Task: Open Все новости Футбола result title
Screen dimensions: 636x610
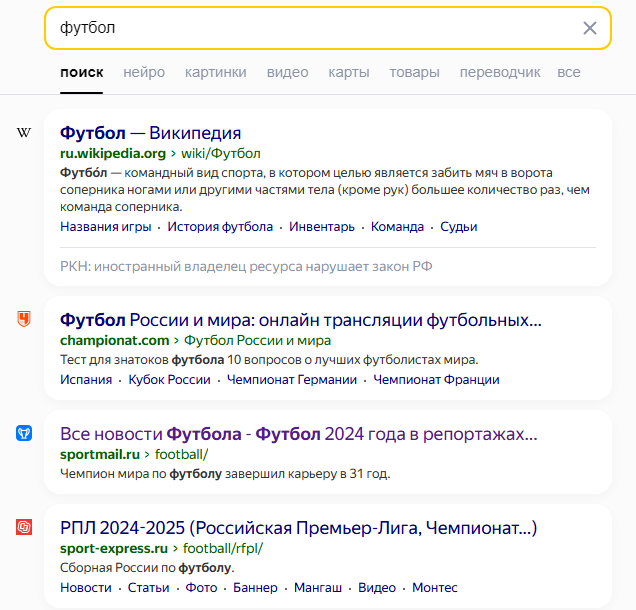Action: [x=299, y=434]
